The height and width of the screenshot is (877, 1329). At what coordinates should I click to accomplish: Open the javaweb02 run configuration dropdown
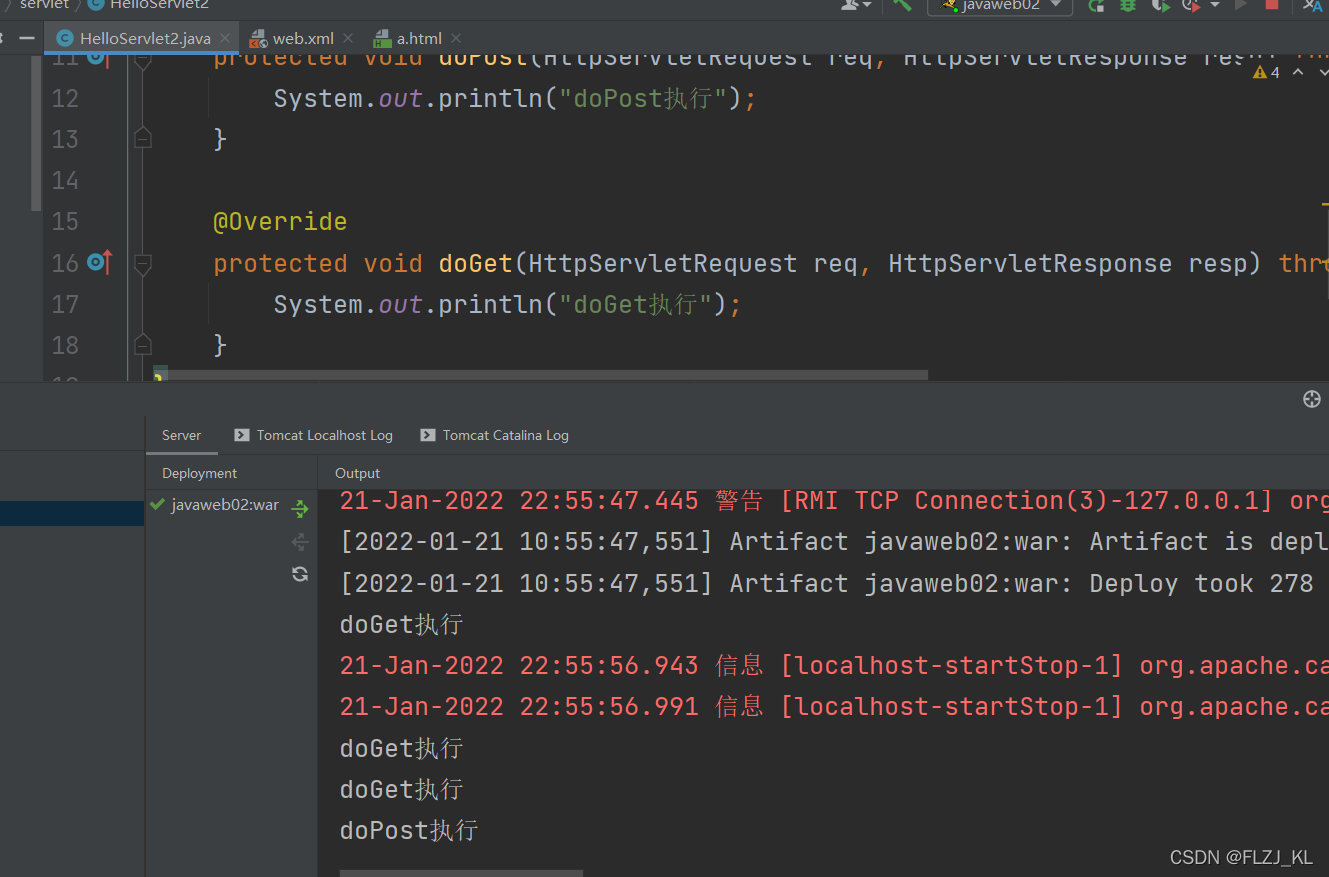1000,5
